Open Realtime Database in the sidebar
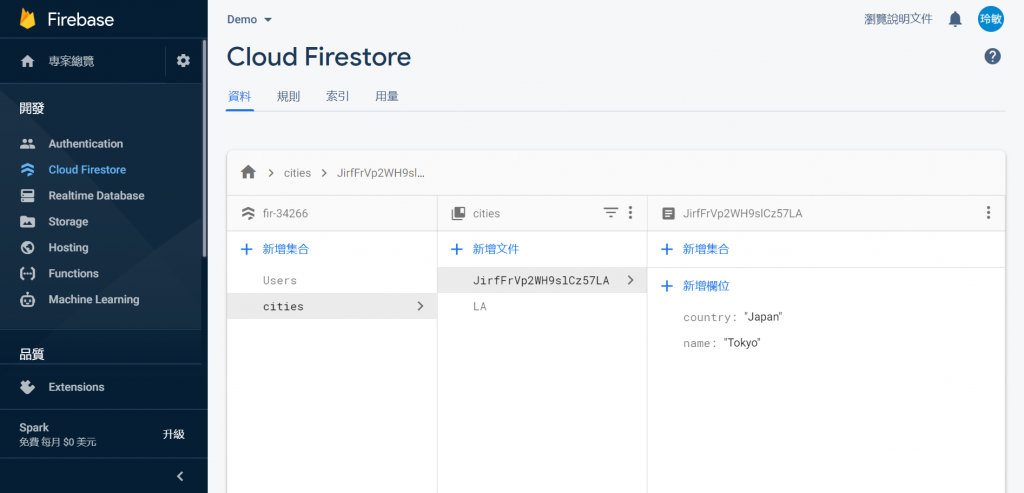Screen dimensions: 1024x493 pyautogui.click(x=96, y=195)
